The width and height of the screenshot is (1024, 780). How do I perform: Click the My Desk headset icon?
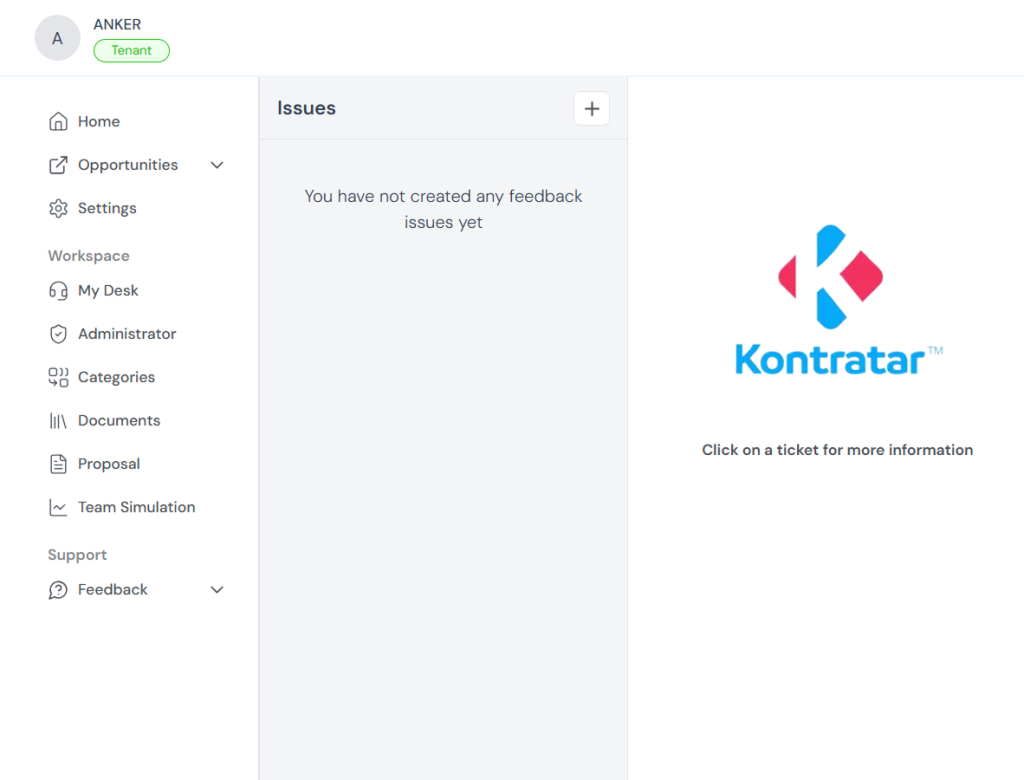58,291
